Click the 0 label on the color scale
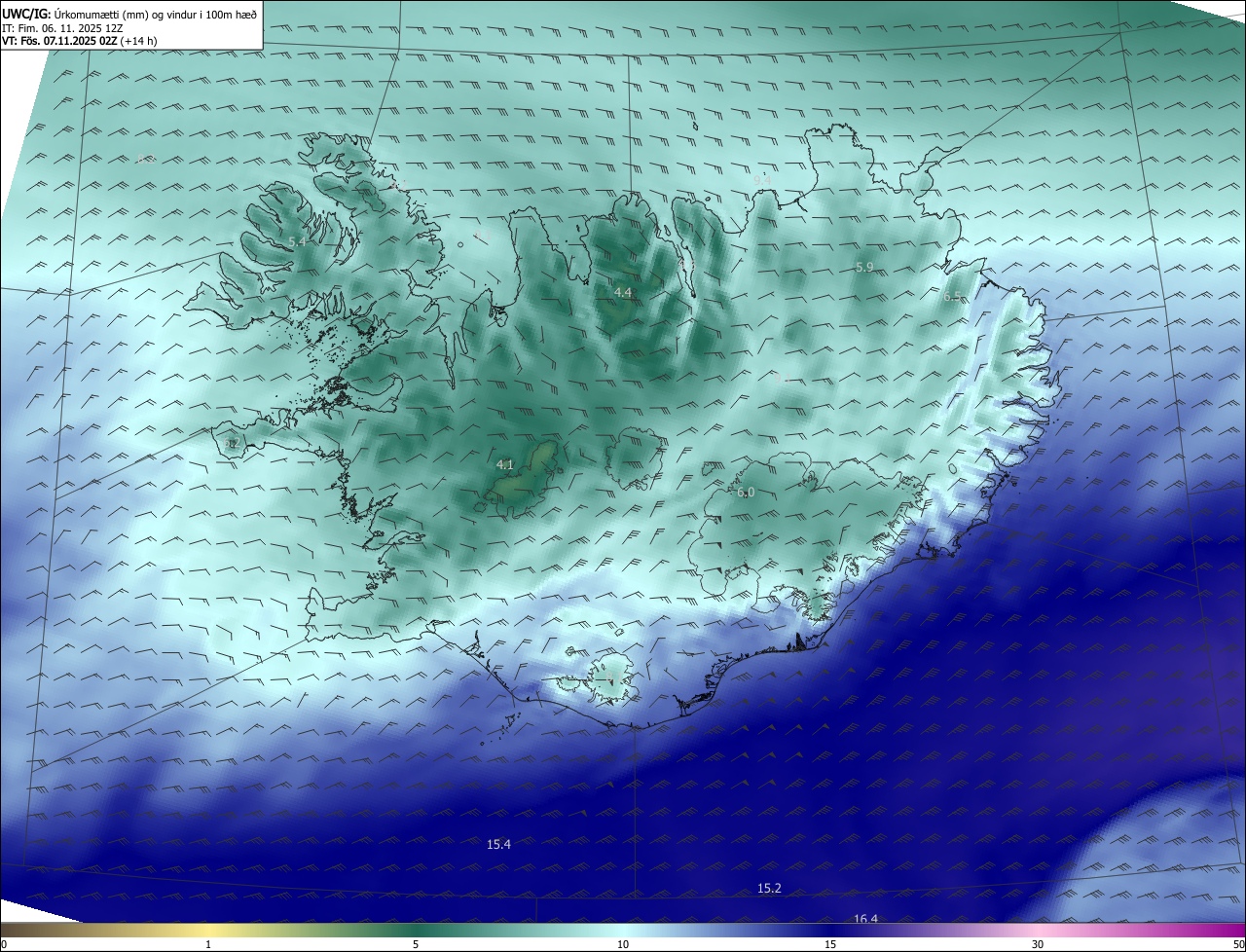The image size is (1246, 952). tap(4, 944)
